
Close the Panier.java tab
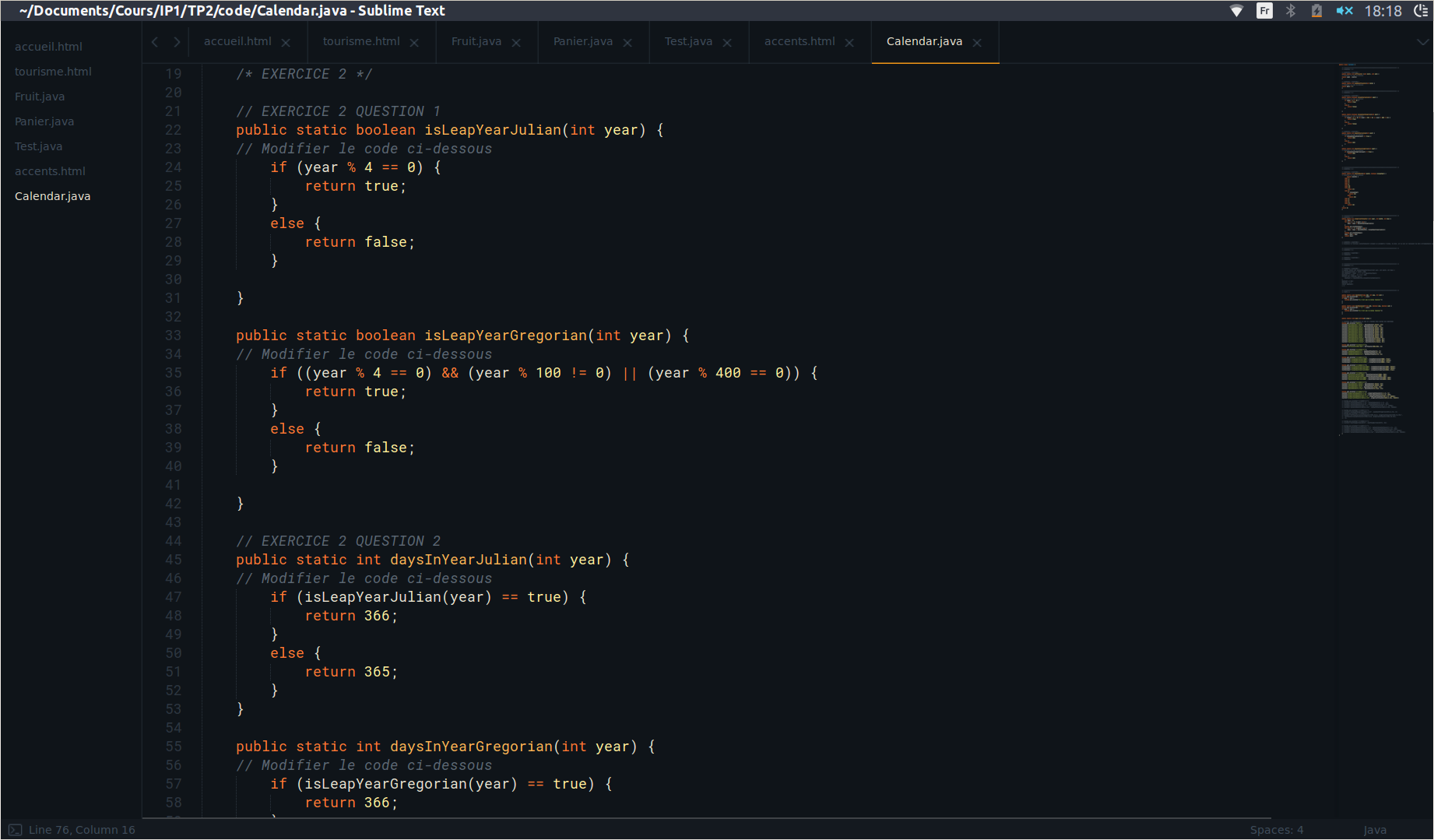pyautogui.click(x=627, y=43)
